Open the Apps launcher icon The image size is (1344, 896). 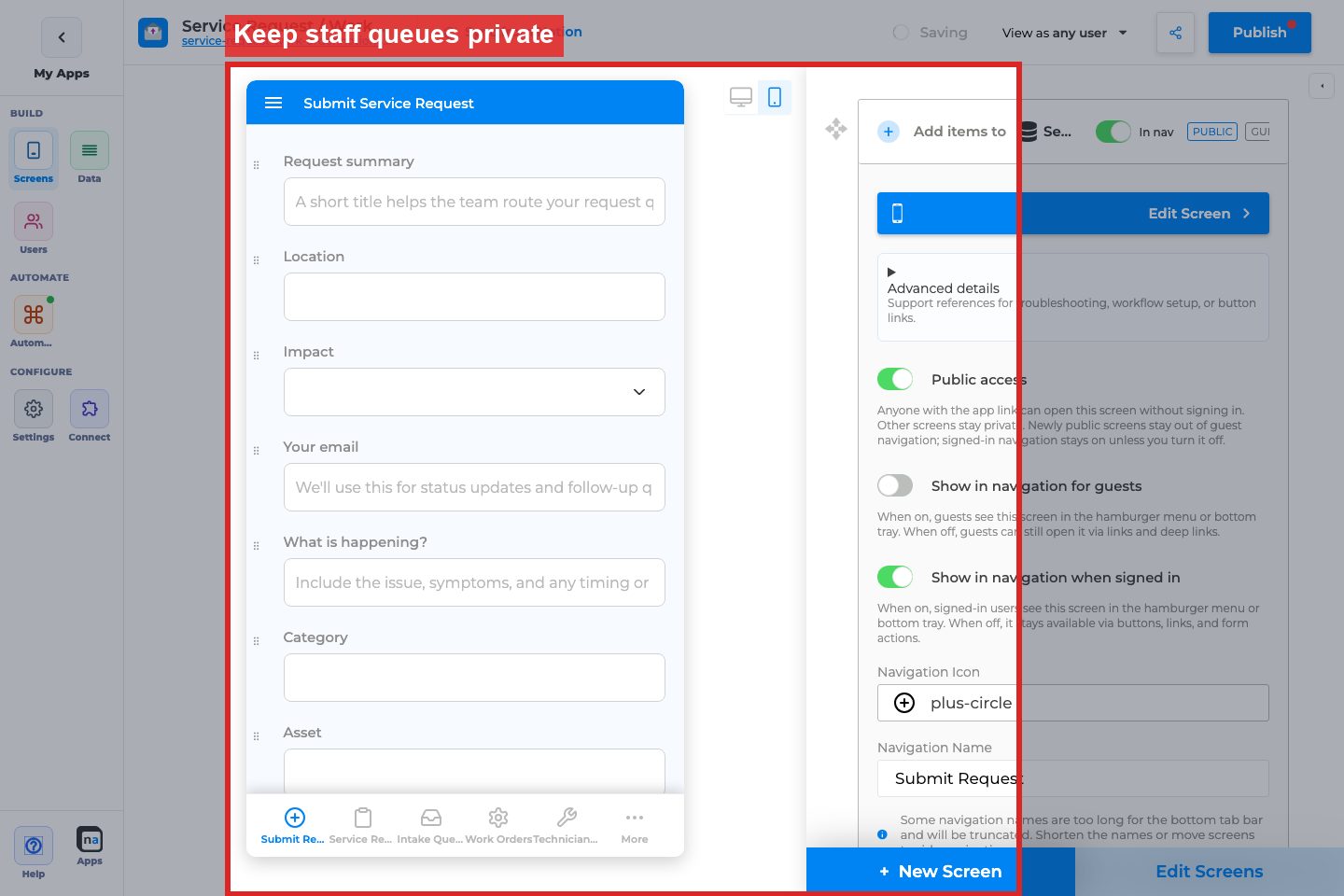(x=90, y=847)
